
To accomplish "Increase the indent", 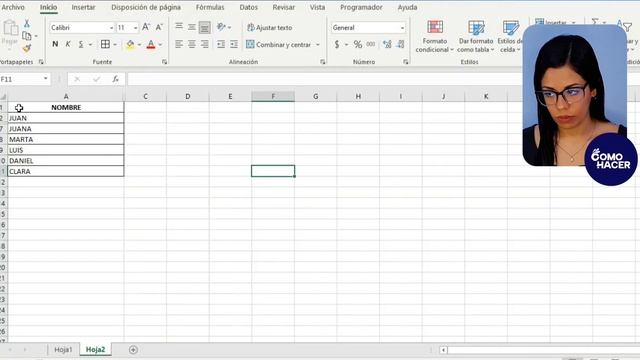I will [x=234, y=44].
